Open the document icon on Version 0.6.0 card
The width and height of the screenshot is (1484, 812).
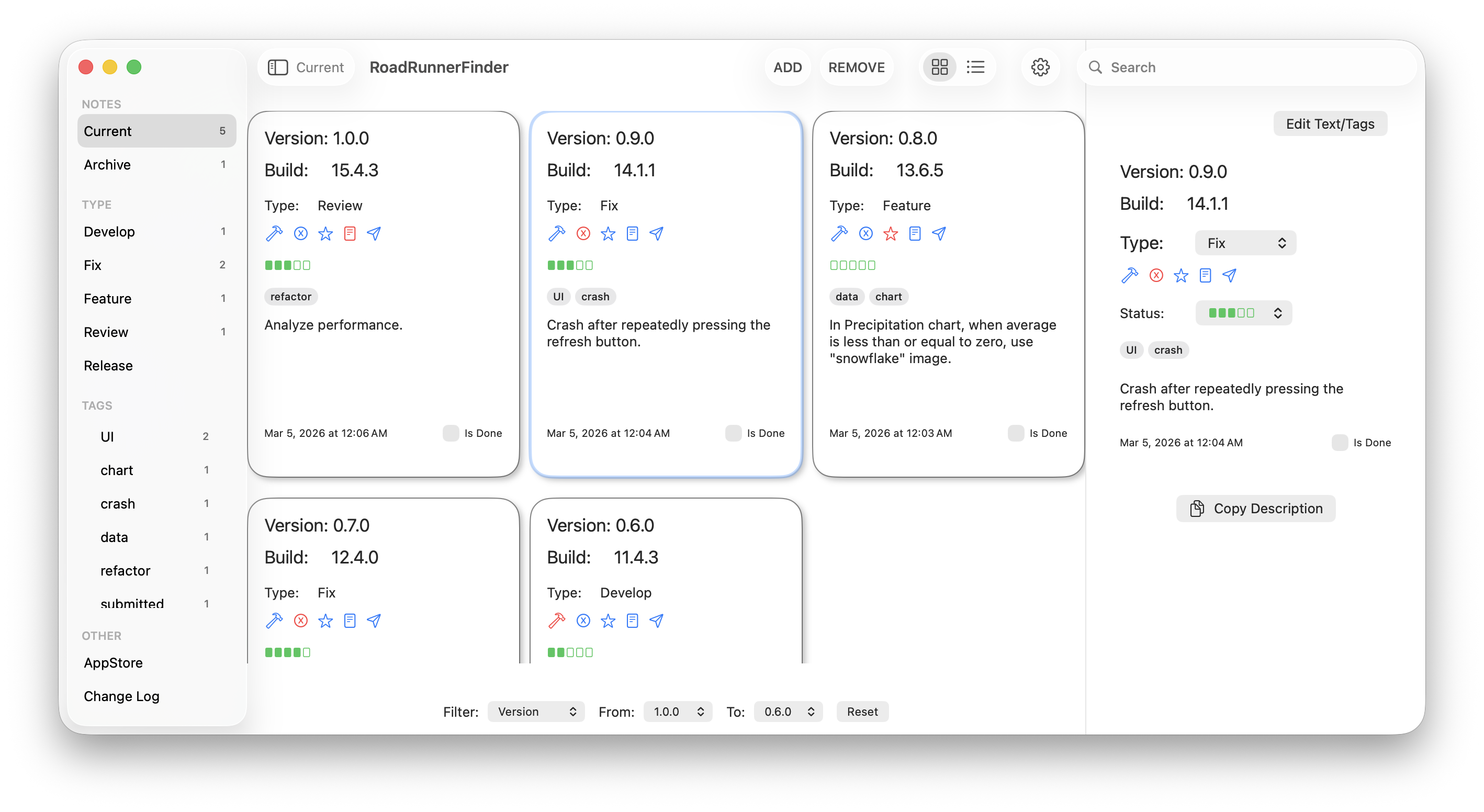tap(632, 621)
